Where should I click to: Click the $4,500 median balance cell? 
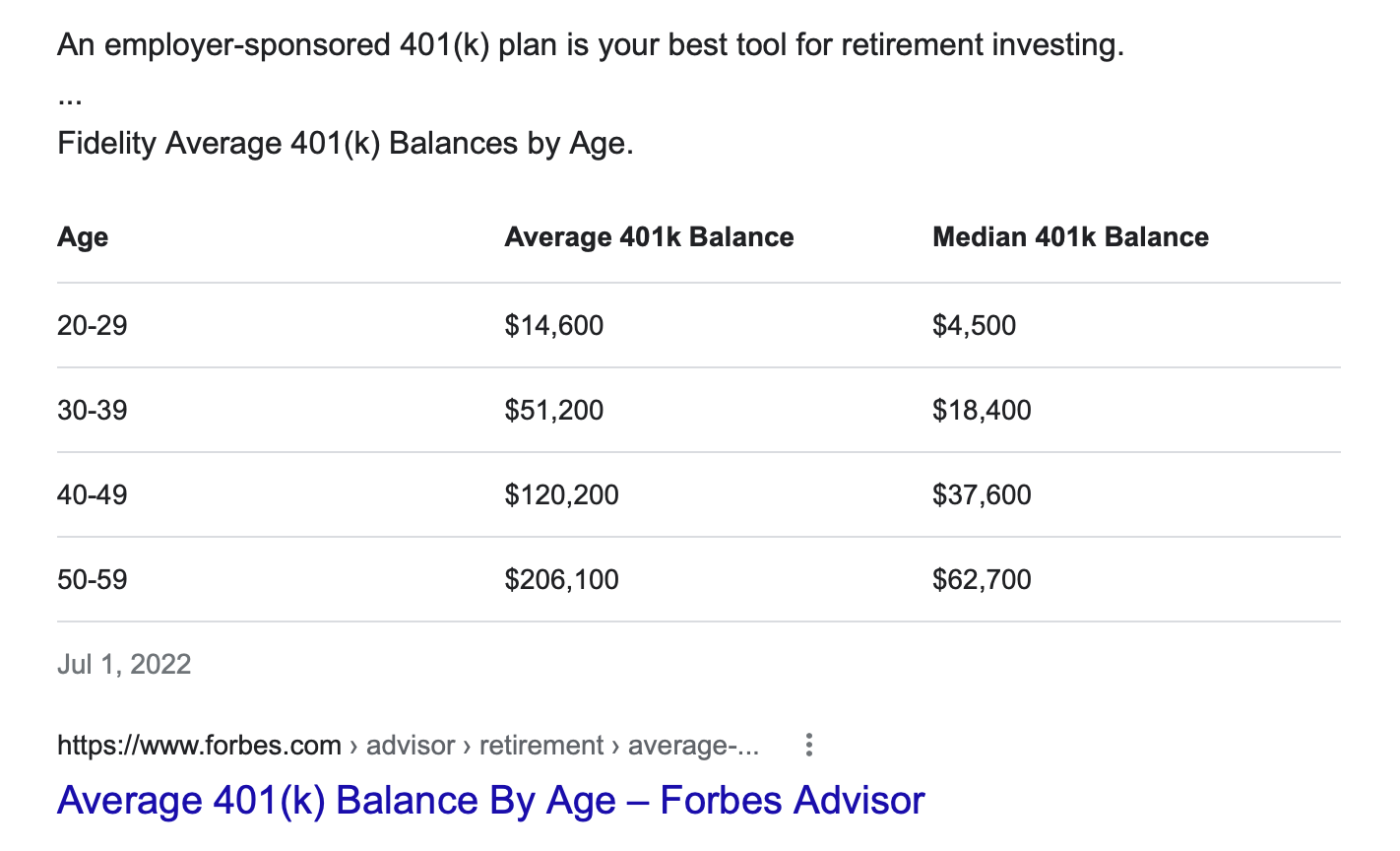(975, 326)
